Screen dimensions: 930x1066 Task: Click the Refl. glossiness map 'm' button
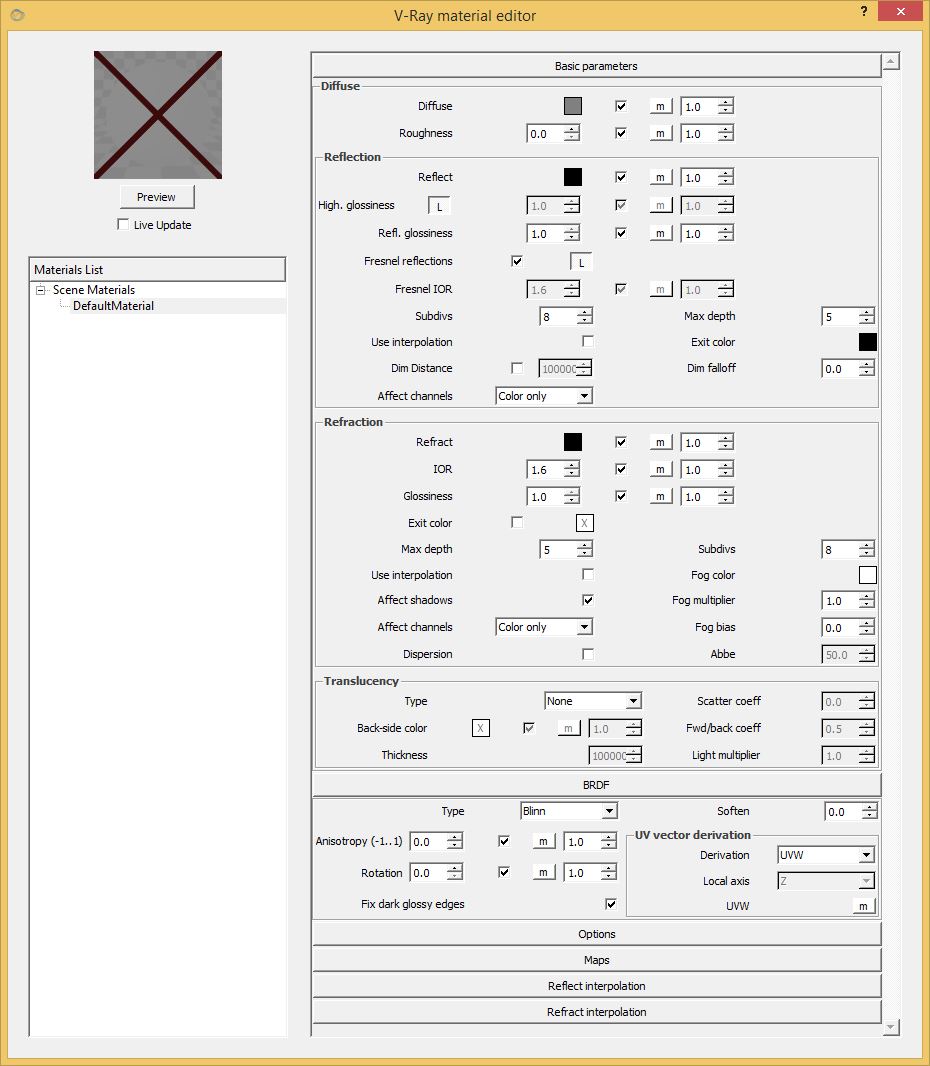[660, 233]
